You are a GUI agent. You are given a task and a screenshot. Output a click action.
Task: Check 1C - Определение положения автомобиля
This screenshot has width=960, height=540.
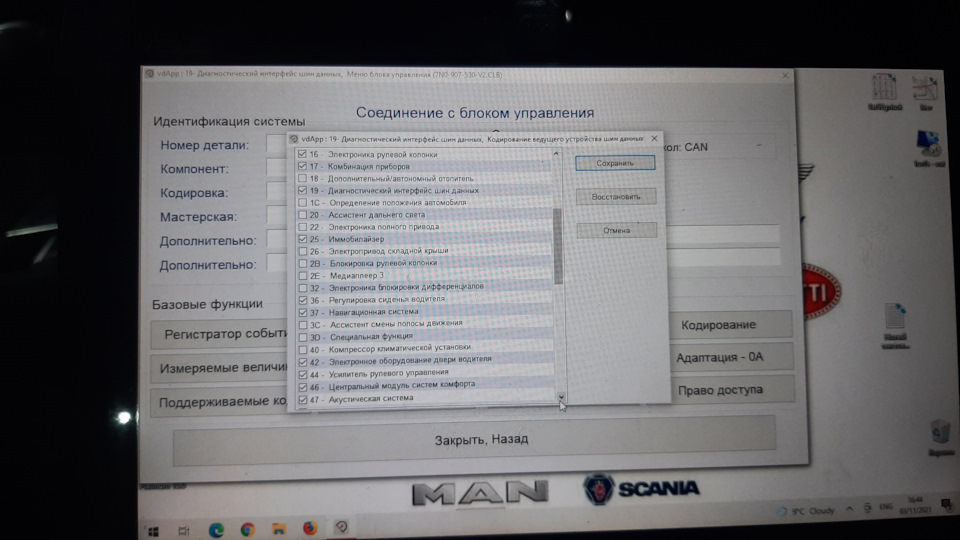coord(302,203)
